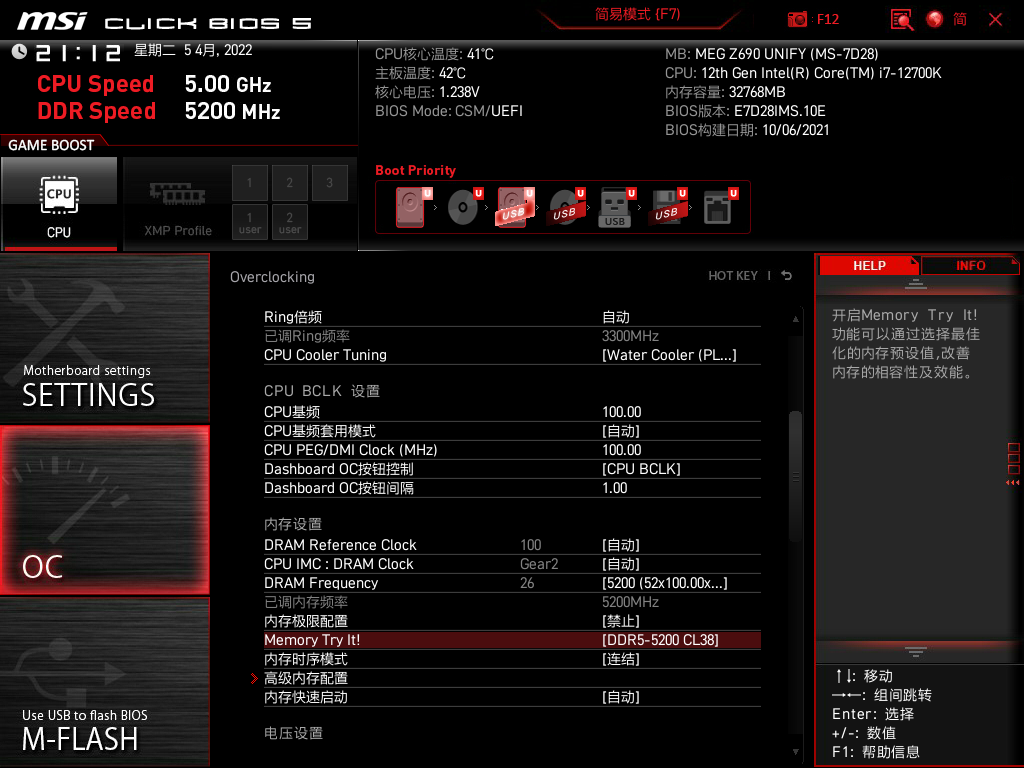Viewport: 1024px width, 768px height.
Task: Click the Boot Priority heading
Action: (415, 170)
